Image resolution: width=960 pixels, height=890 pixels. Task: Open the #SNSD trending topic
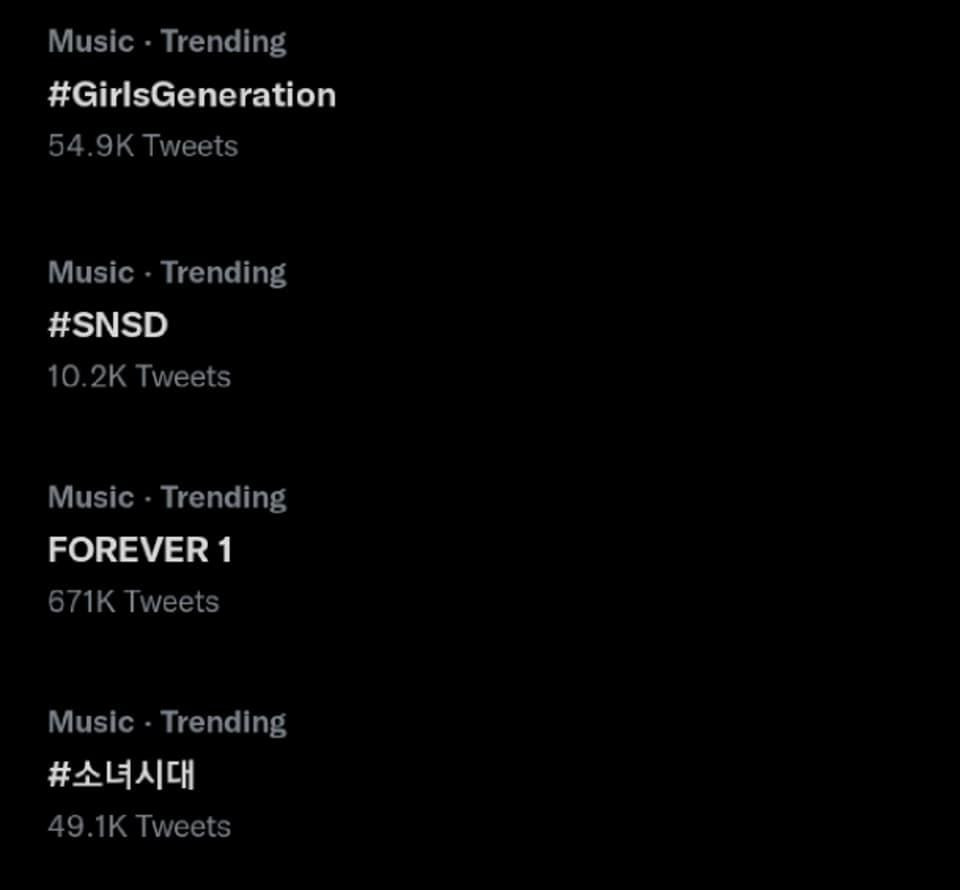(x=108, y=325)
